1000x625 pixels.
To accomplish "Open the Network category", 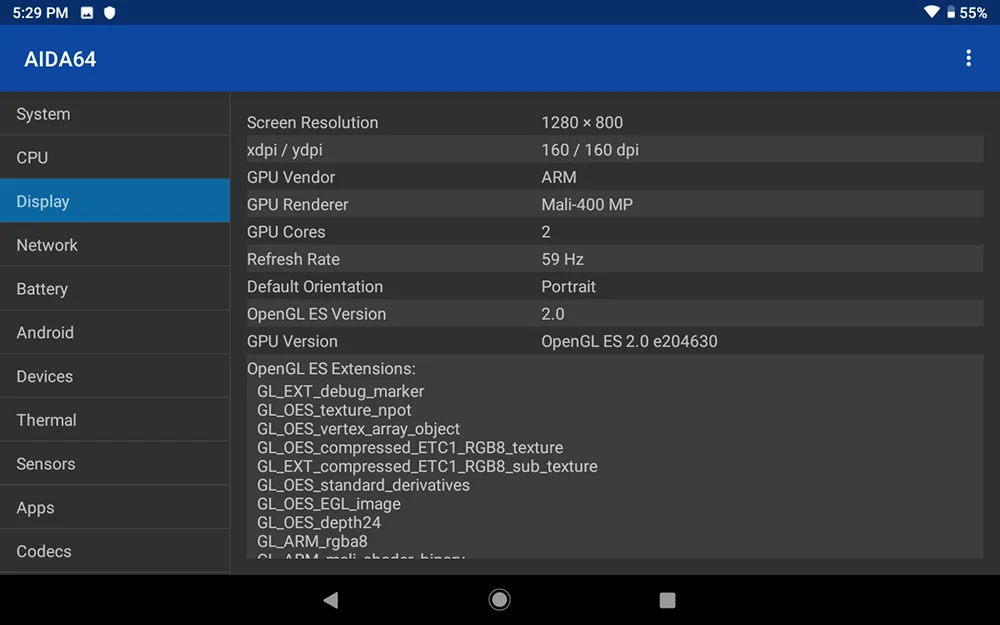I will (115, 245).
